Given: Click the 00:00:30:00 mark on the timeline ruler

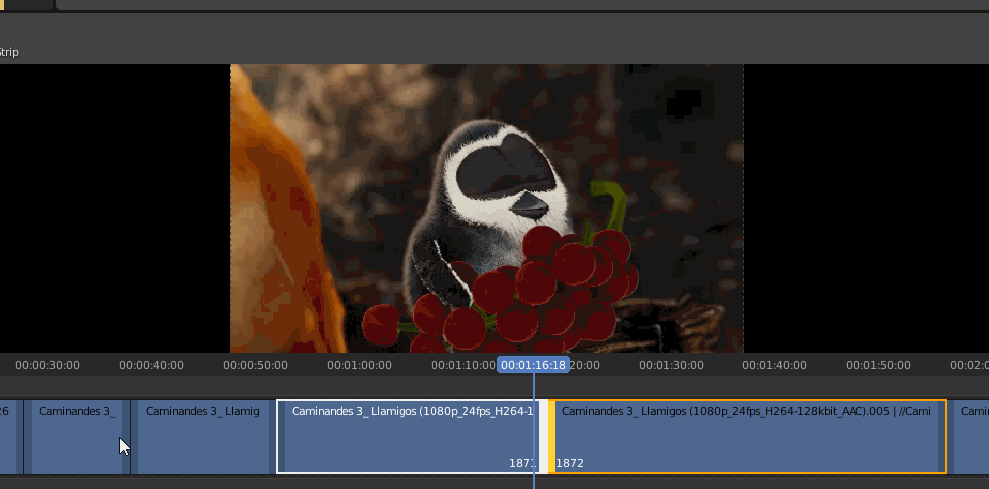Looking at the screenshot, I should coord(47,365).
